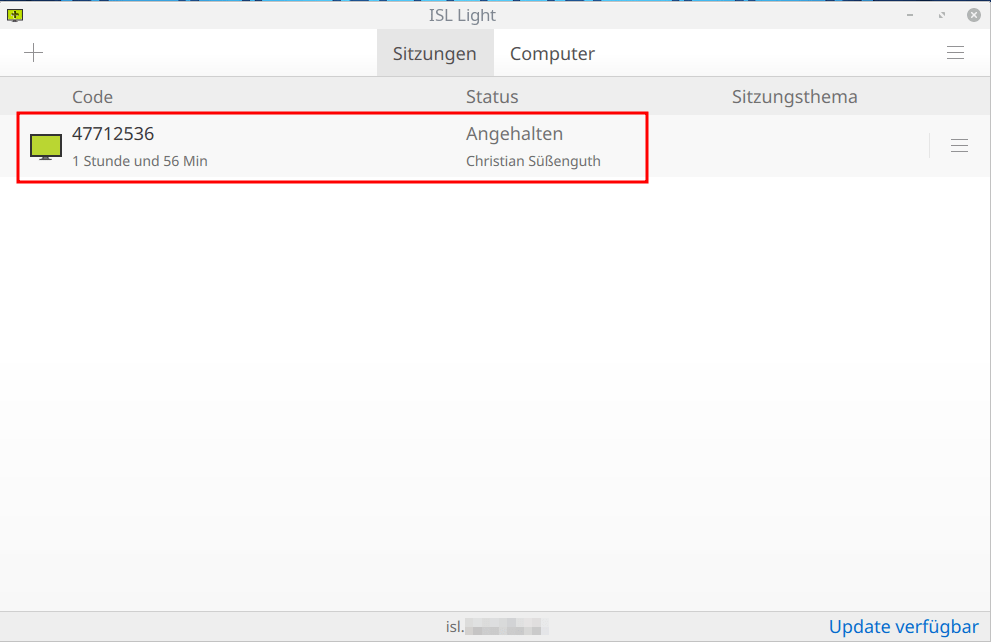Image resolution: width=991 pixels, height=642 pixels.
Task: Switch to the Computer tab
Action: point(552,54)
